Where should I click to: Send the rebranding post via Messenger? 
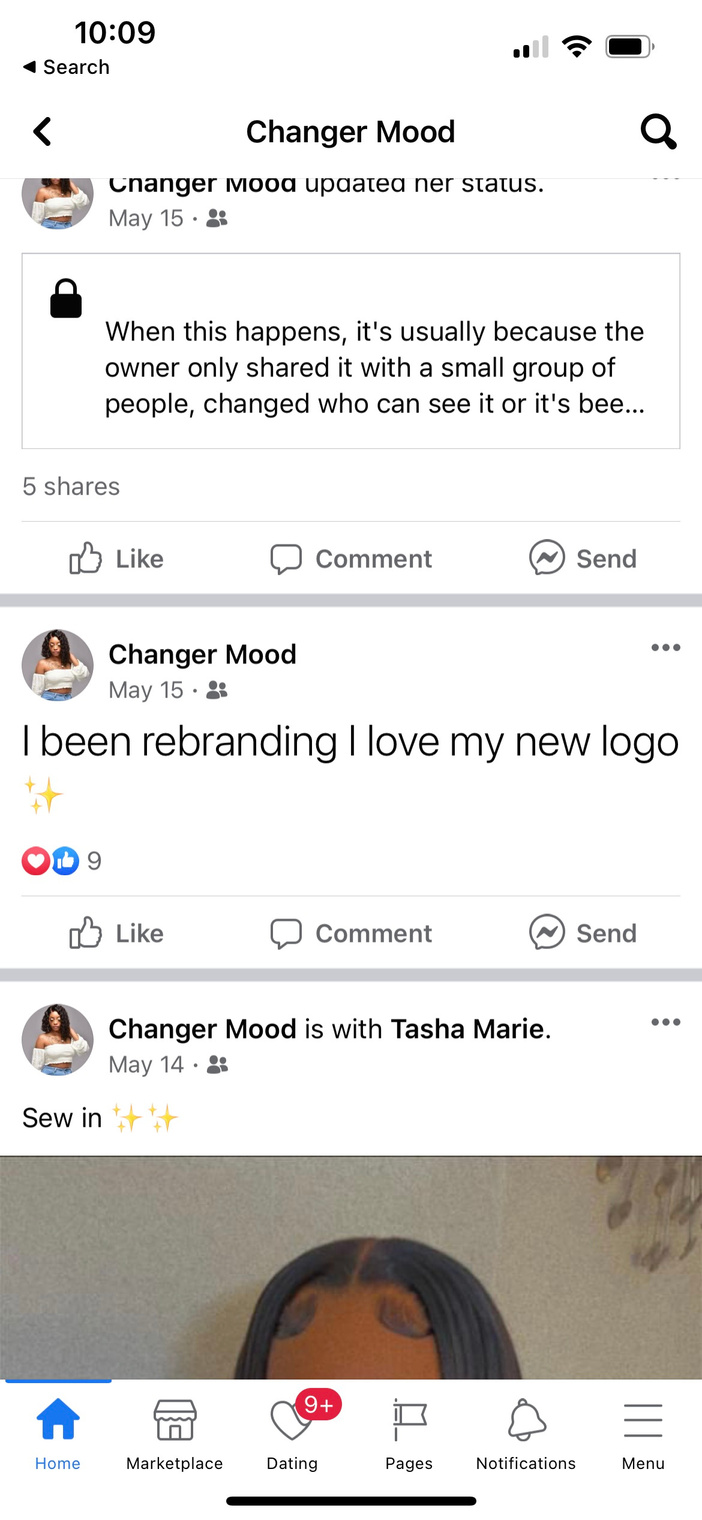583,933
